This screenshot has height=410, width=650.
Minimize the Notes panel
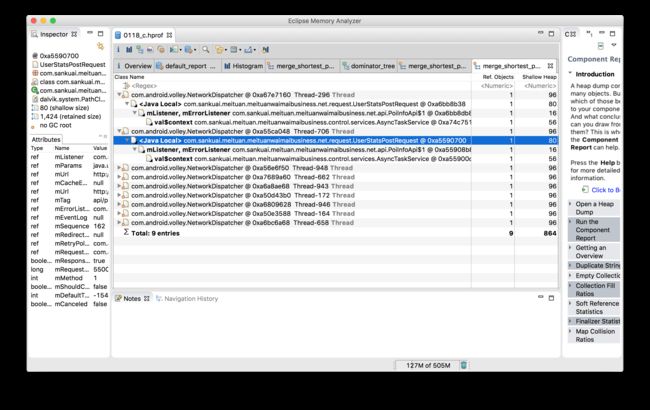point(540,297)
